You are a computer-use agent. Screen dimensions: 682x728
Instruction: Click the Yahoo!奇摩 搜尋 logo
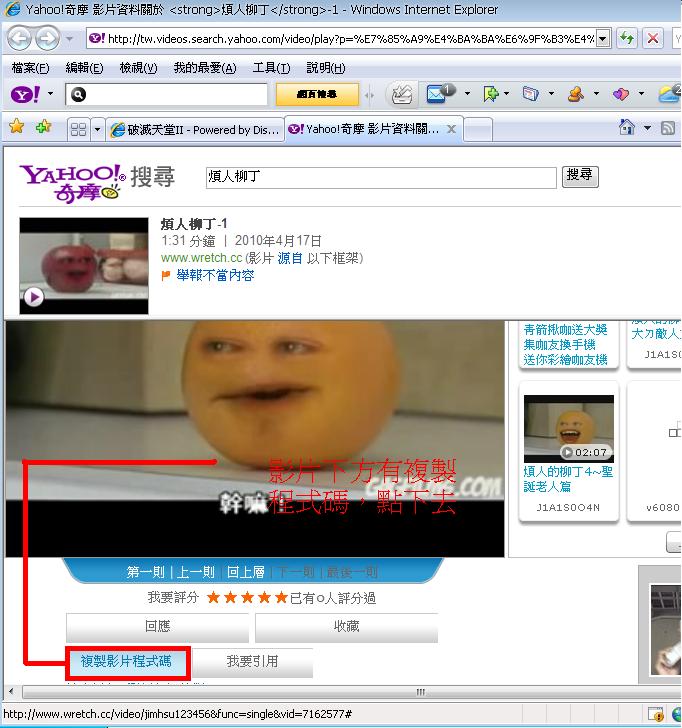point(97,183)
